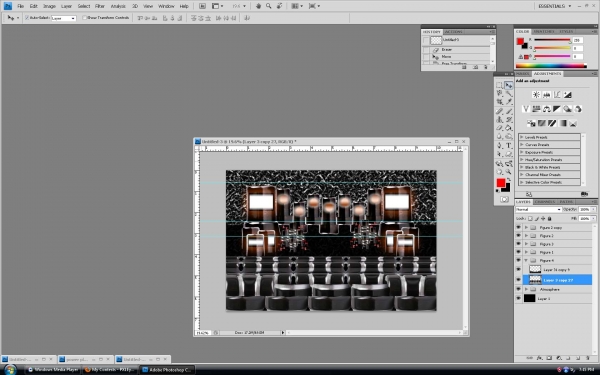Switch to the Paths tab
The width and height of the screenshot is (600, 375).
[x=566, y=202]
